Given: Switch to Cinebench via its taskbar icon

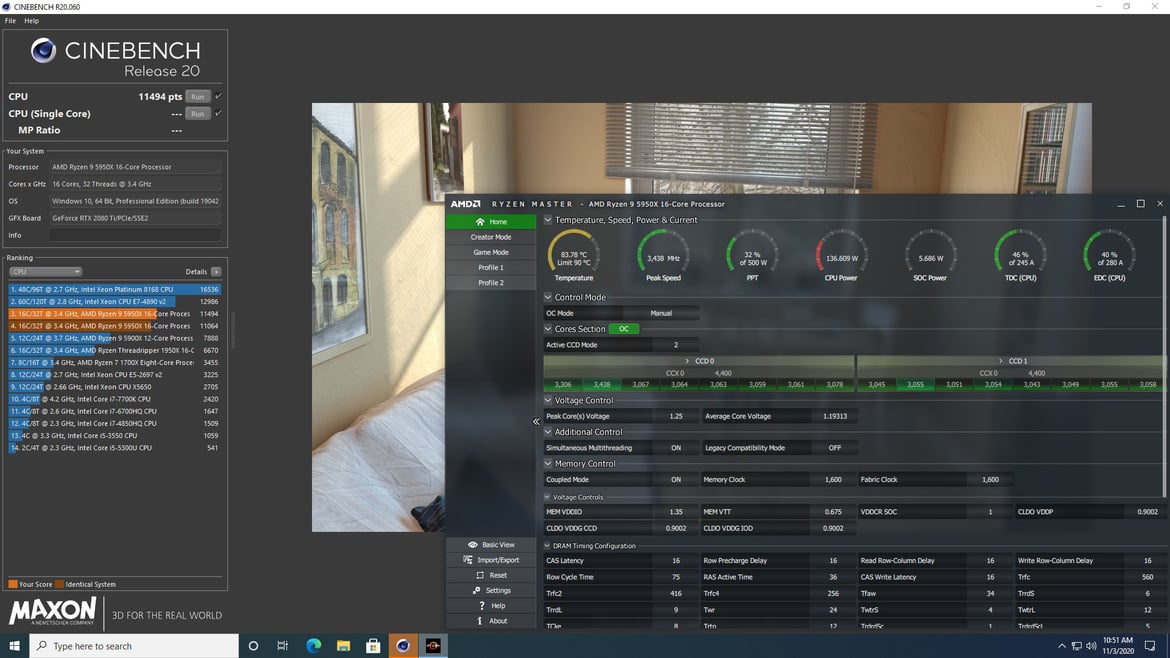Looking at the screenshot, I should click(403, 646).
